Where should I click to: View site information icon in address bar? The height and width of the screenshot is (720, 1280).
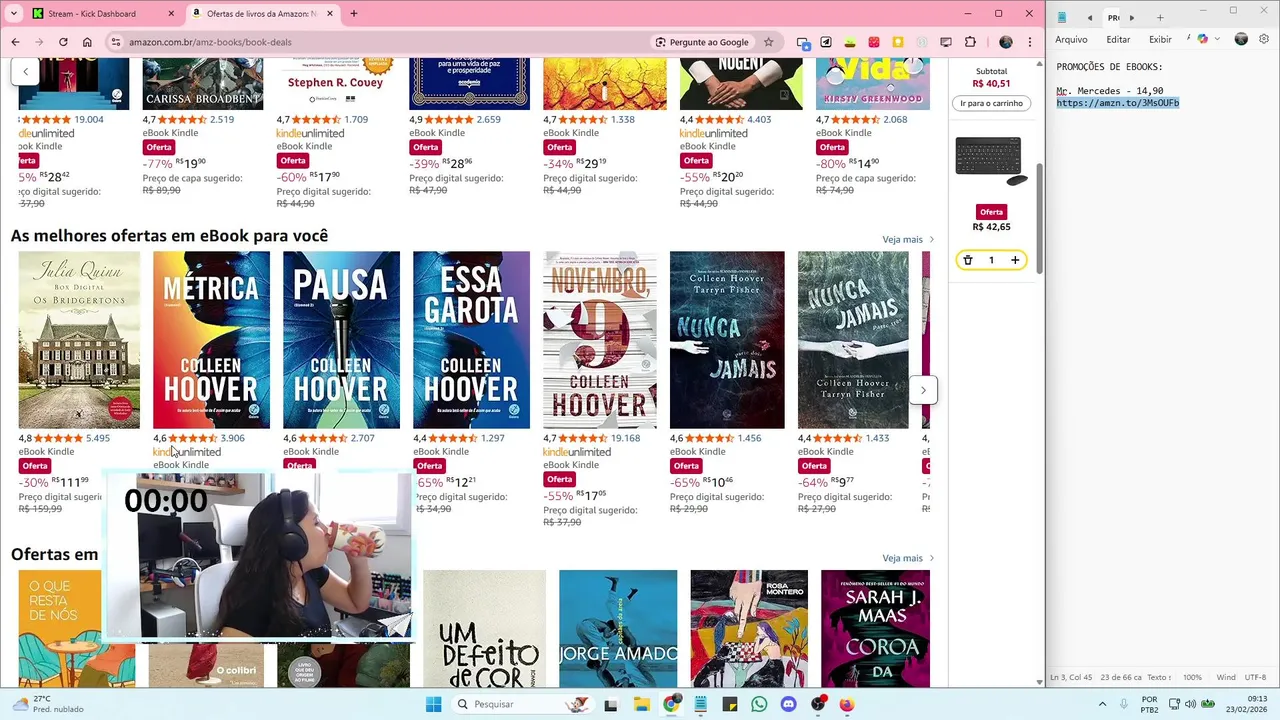116,42
